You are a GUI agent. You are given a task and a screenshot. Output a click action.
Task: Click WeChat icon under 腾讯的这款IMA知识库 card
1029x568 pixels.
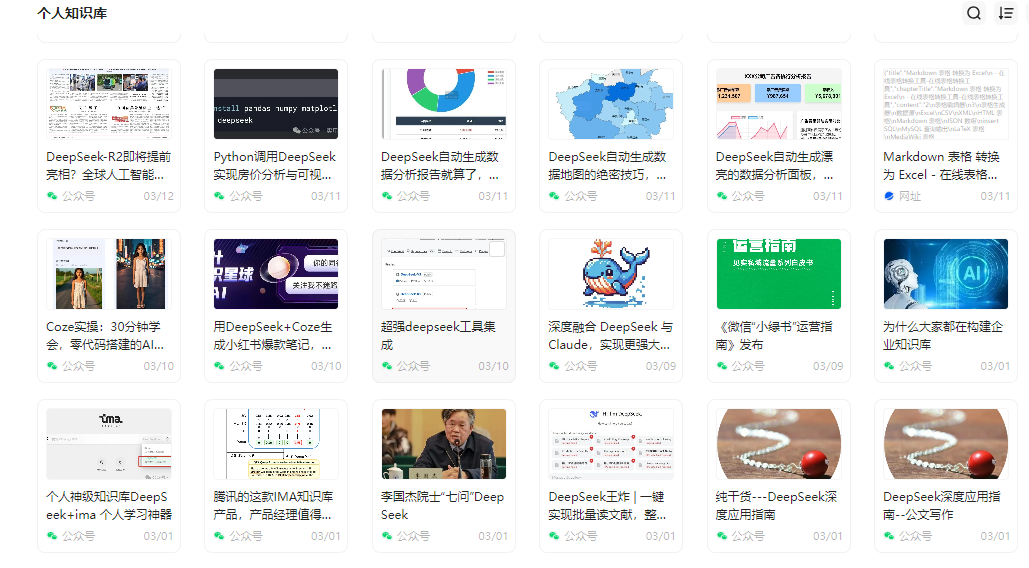point(219,535)
